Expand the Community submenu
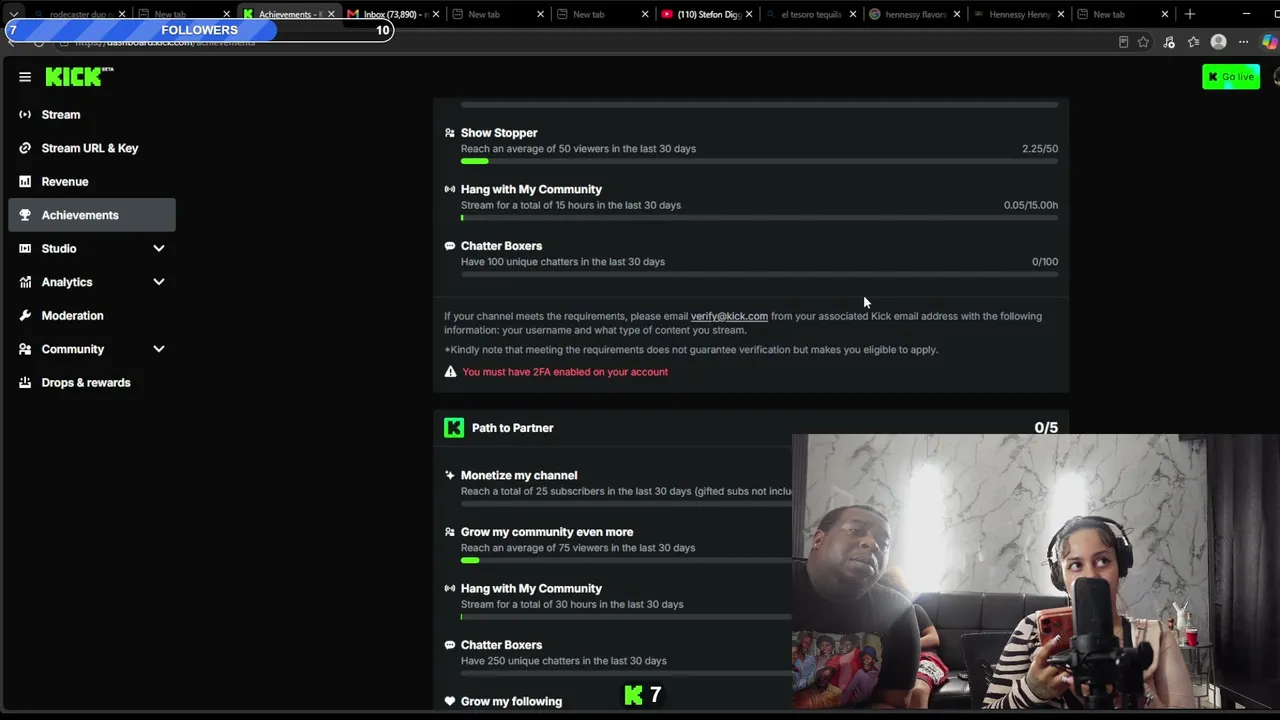Screen dimensions: 1280x720 [x=158, y=349]
